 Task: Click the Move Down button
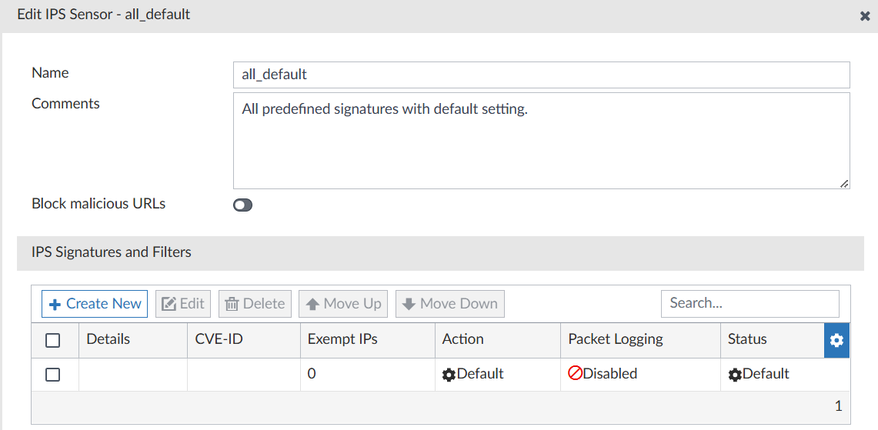tap(450, 303)
